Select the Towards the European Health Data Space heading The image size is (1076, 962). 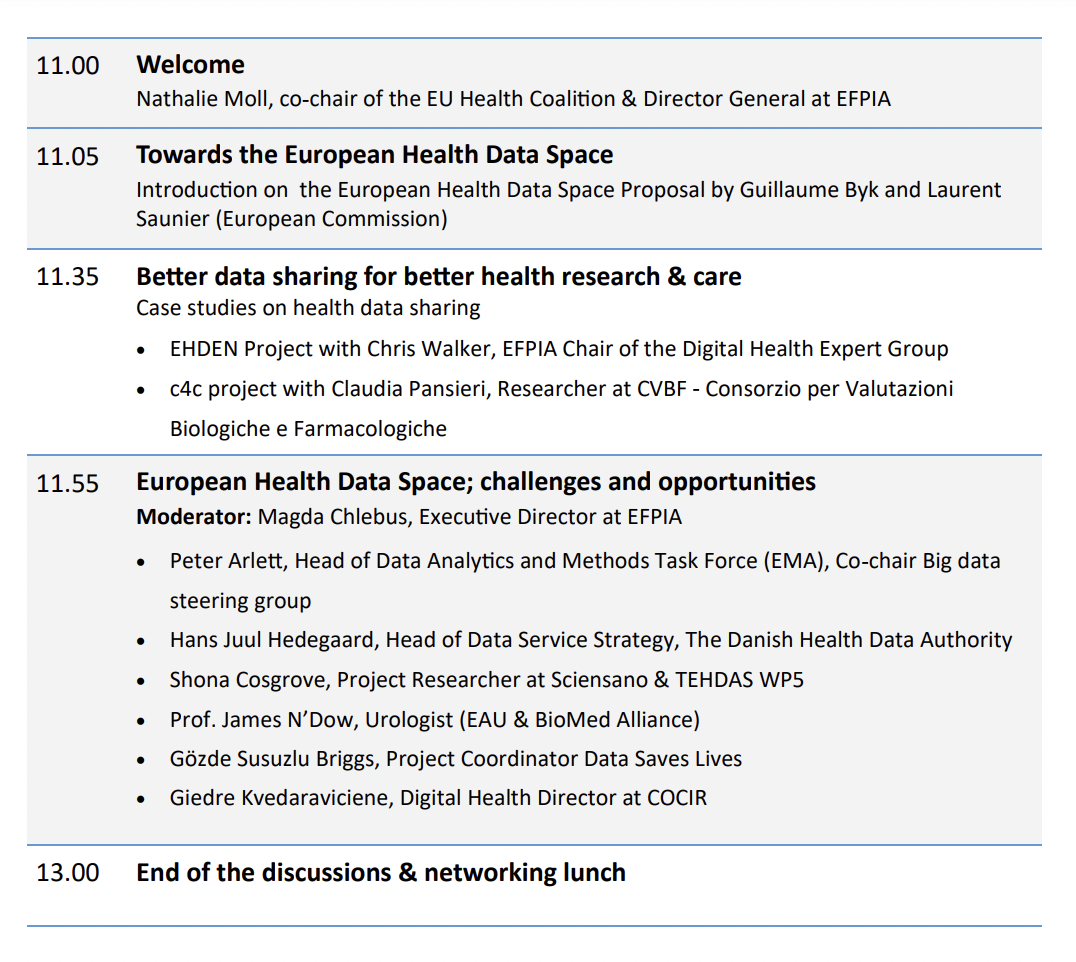point(374,155)
